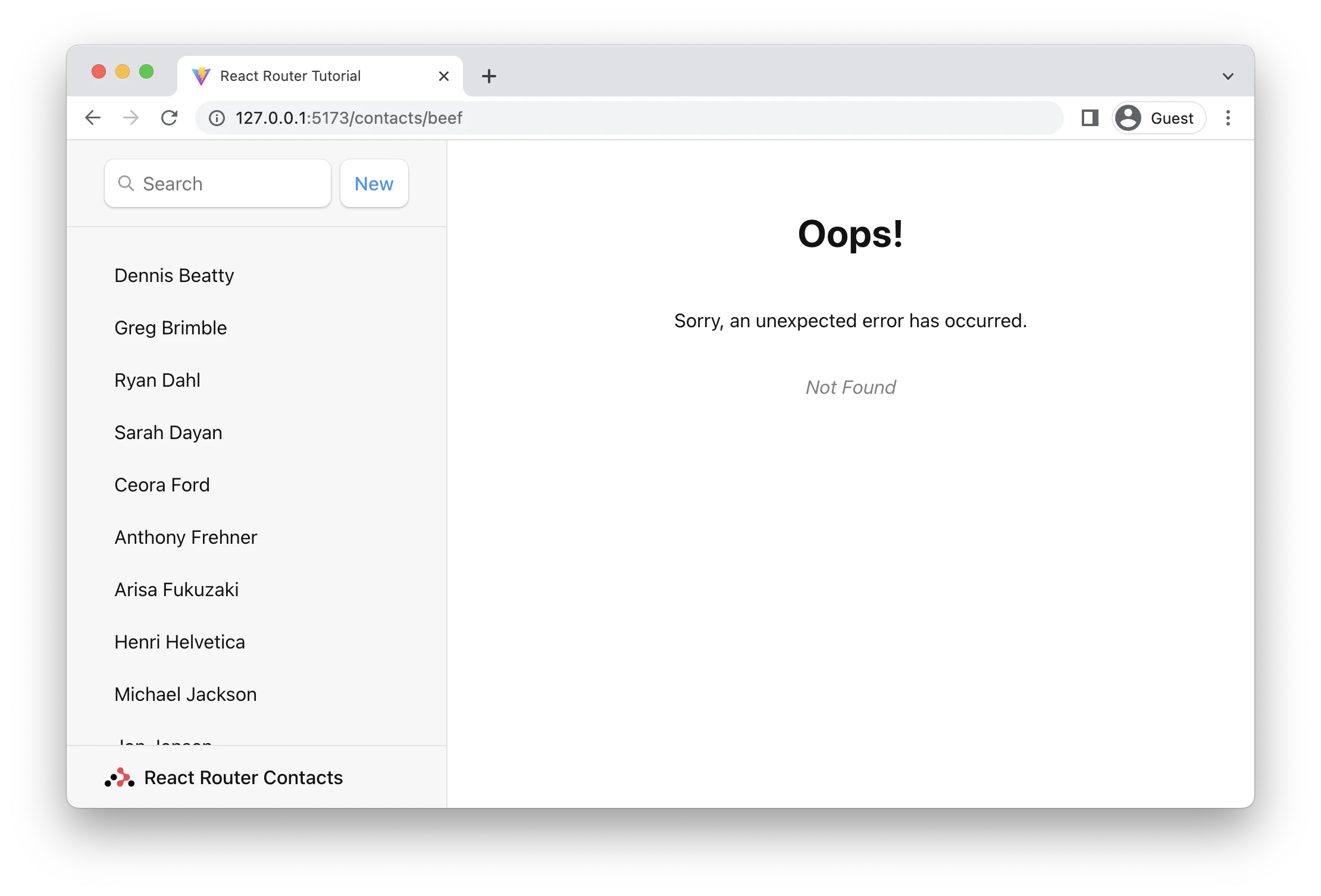The image size is (1321, 896).
Task: Expand the tab search dropdown chevron
Action: click(1228, 76)
